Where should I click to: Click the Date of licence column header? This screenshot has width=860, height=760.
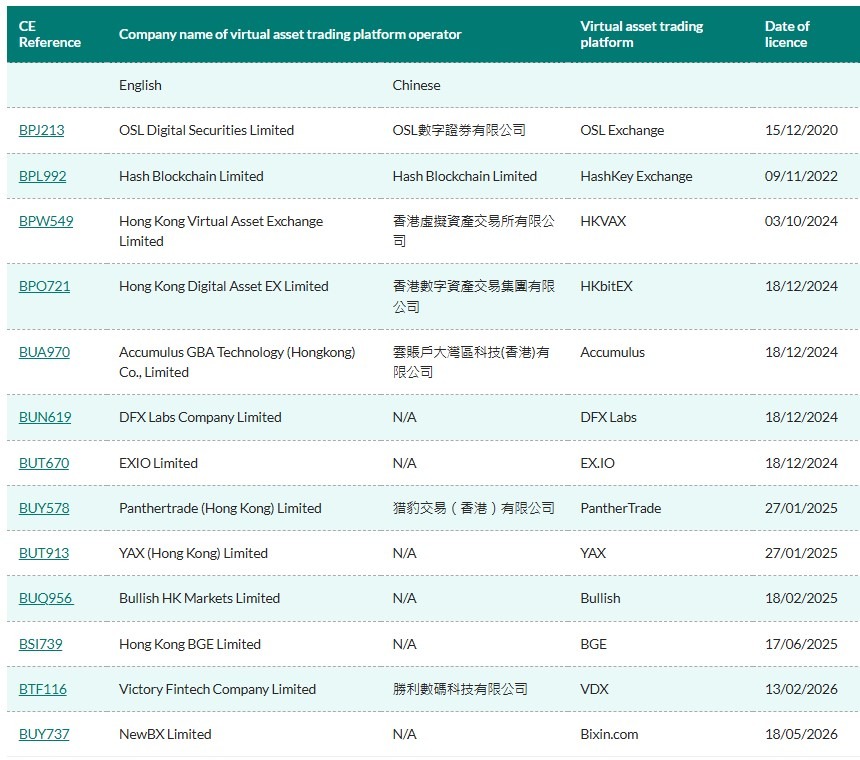[x=787, y=34]
